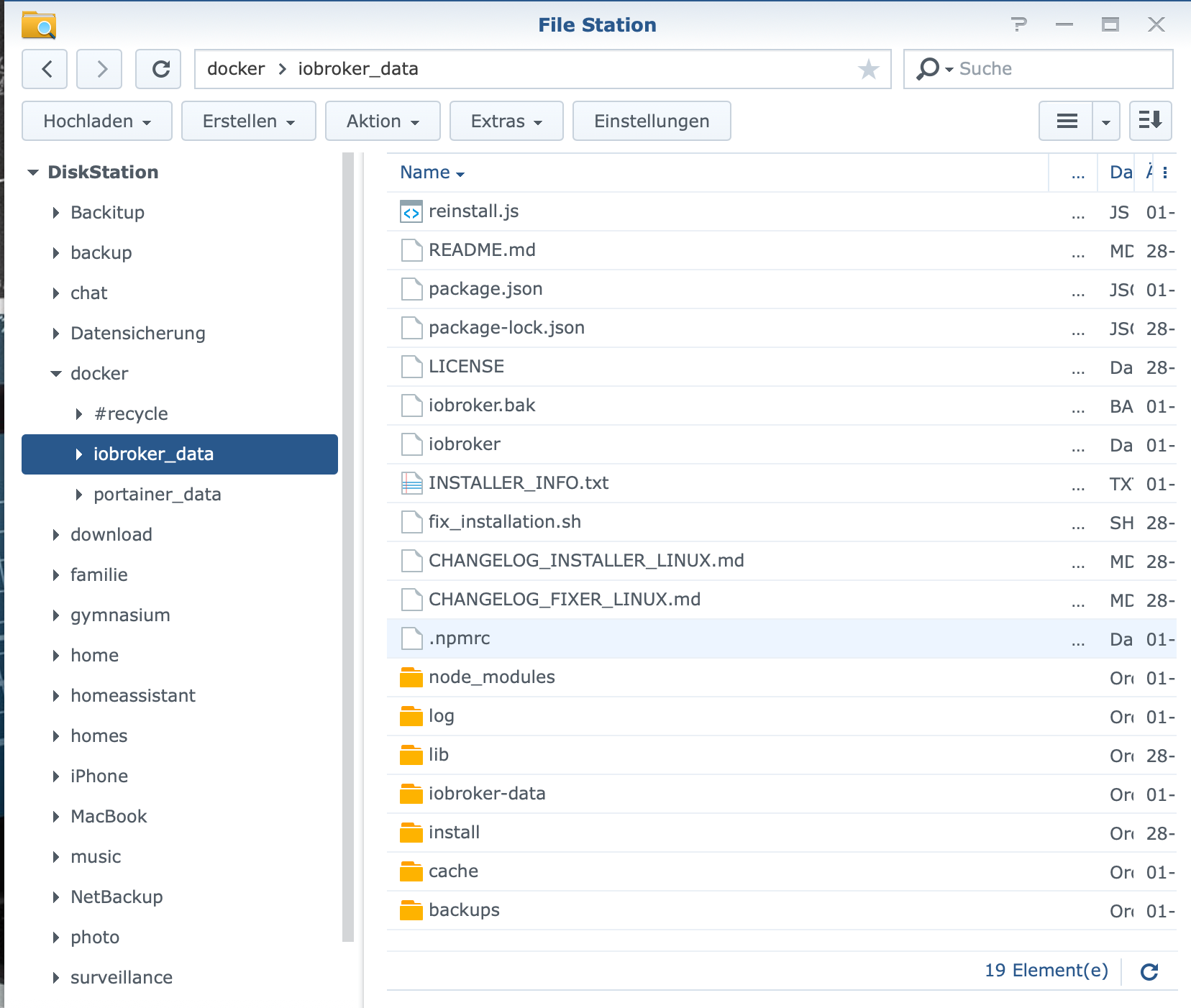The image size is (1191, 1008).
Task: Open the Einstellungen settings button
Action: [x=652, y=121]
